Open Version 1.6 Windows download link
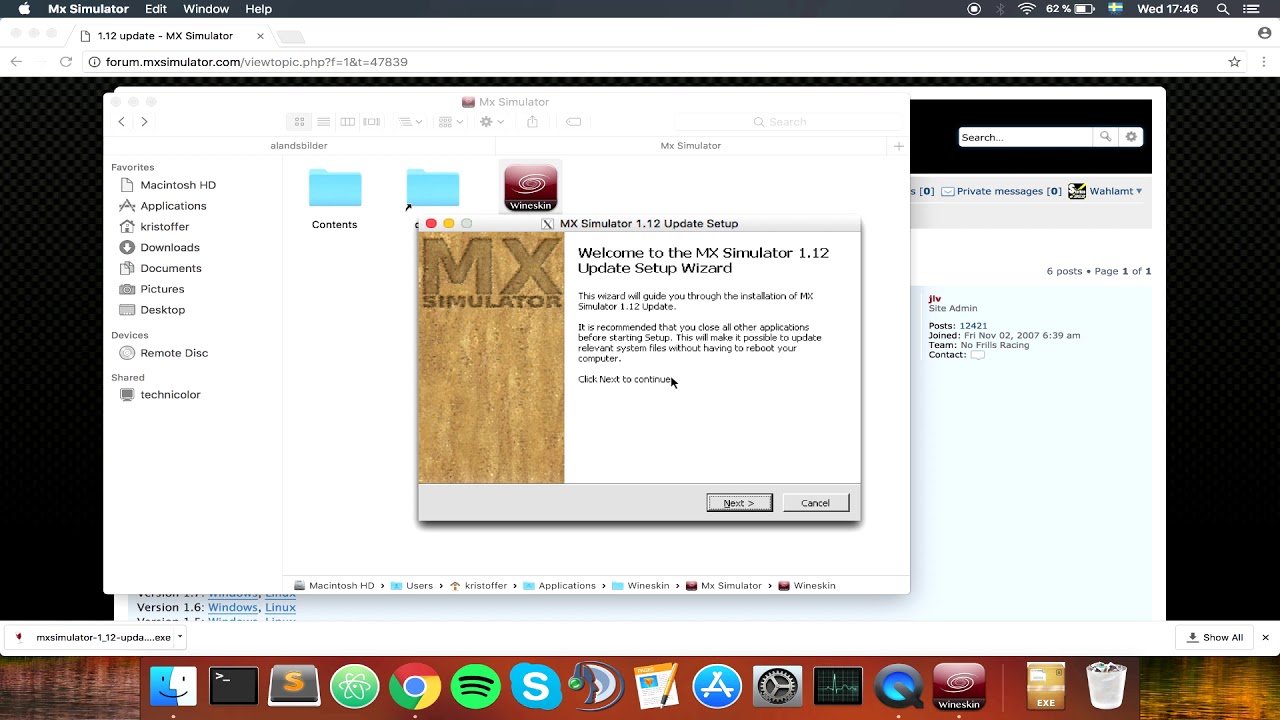The image size is (1280, 720). click(x=233, y=607)
